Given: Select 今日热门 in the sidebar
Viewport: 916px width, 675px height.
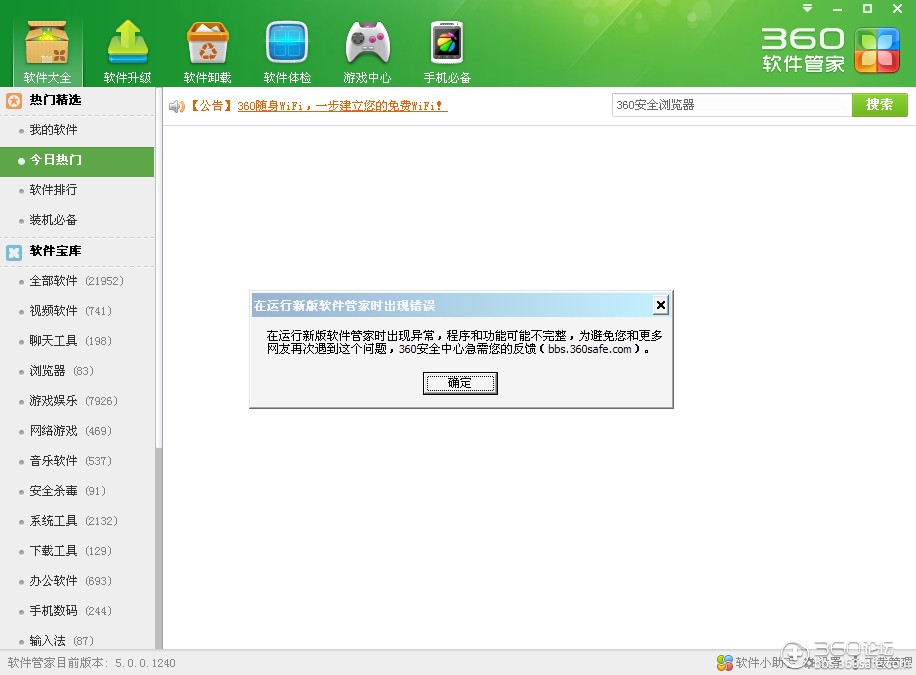Looking at the screenshot, I should click(77, 160).
